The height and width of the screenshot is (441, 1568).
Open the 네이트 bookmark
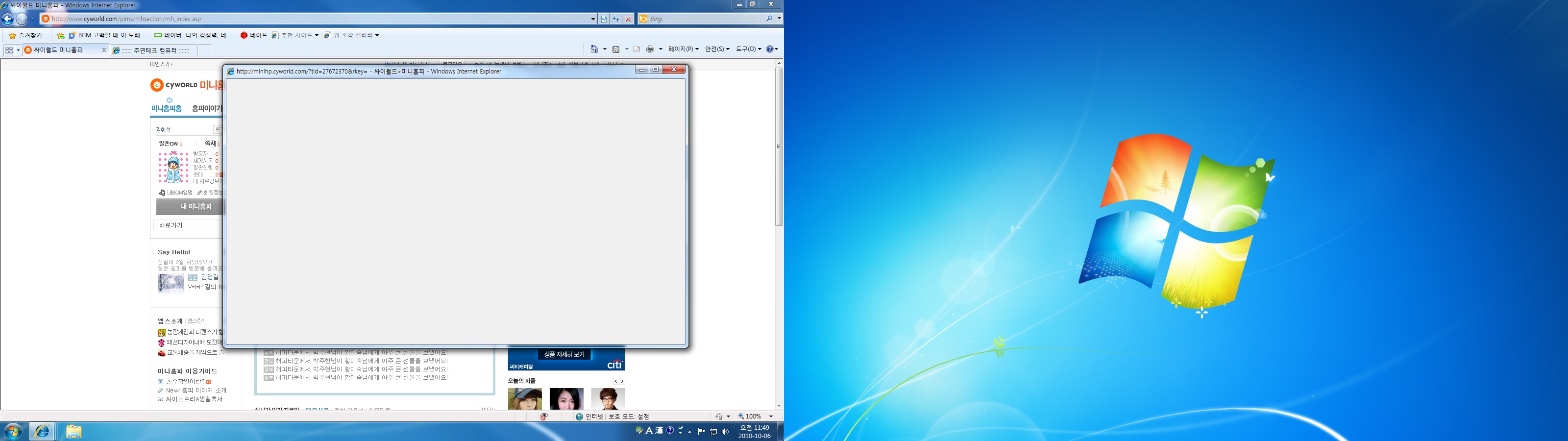pos(254,35)
